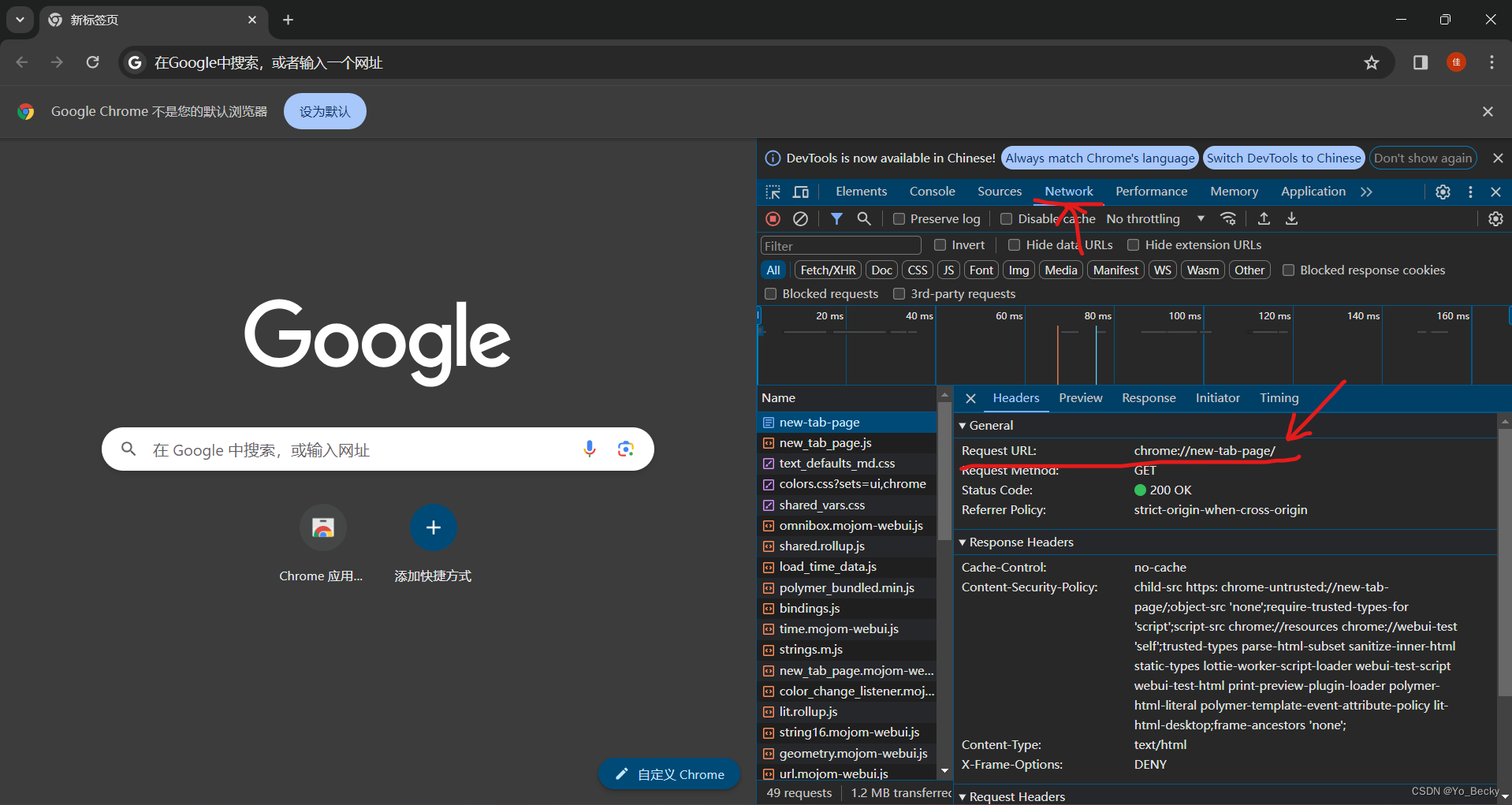Dismiss the default browser notification bar

point(1488,111)
